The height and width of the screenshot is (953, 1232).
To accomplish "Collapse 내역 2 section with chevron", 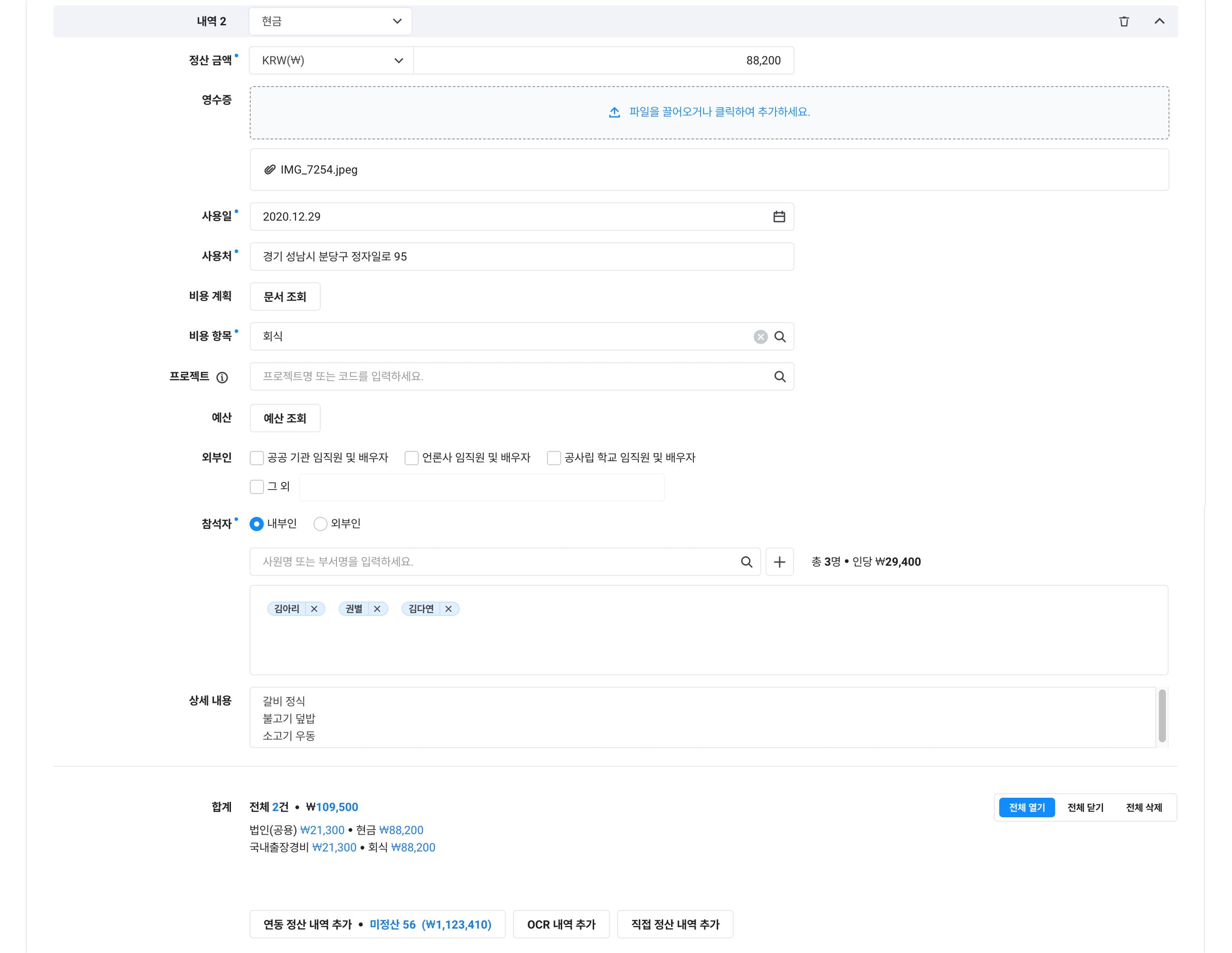I will pyautogui.click(x=1159, y=22).
